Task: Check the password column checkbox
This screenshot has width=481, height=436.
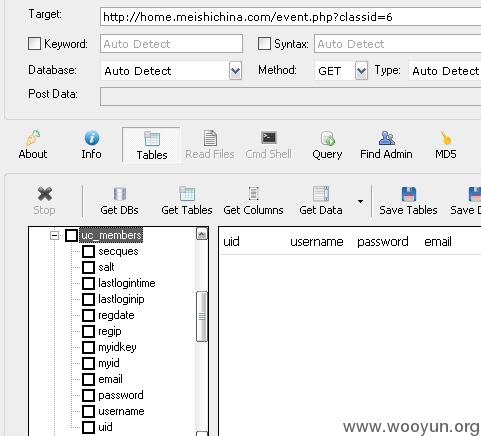Action: click(x=88, y=395)
